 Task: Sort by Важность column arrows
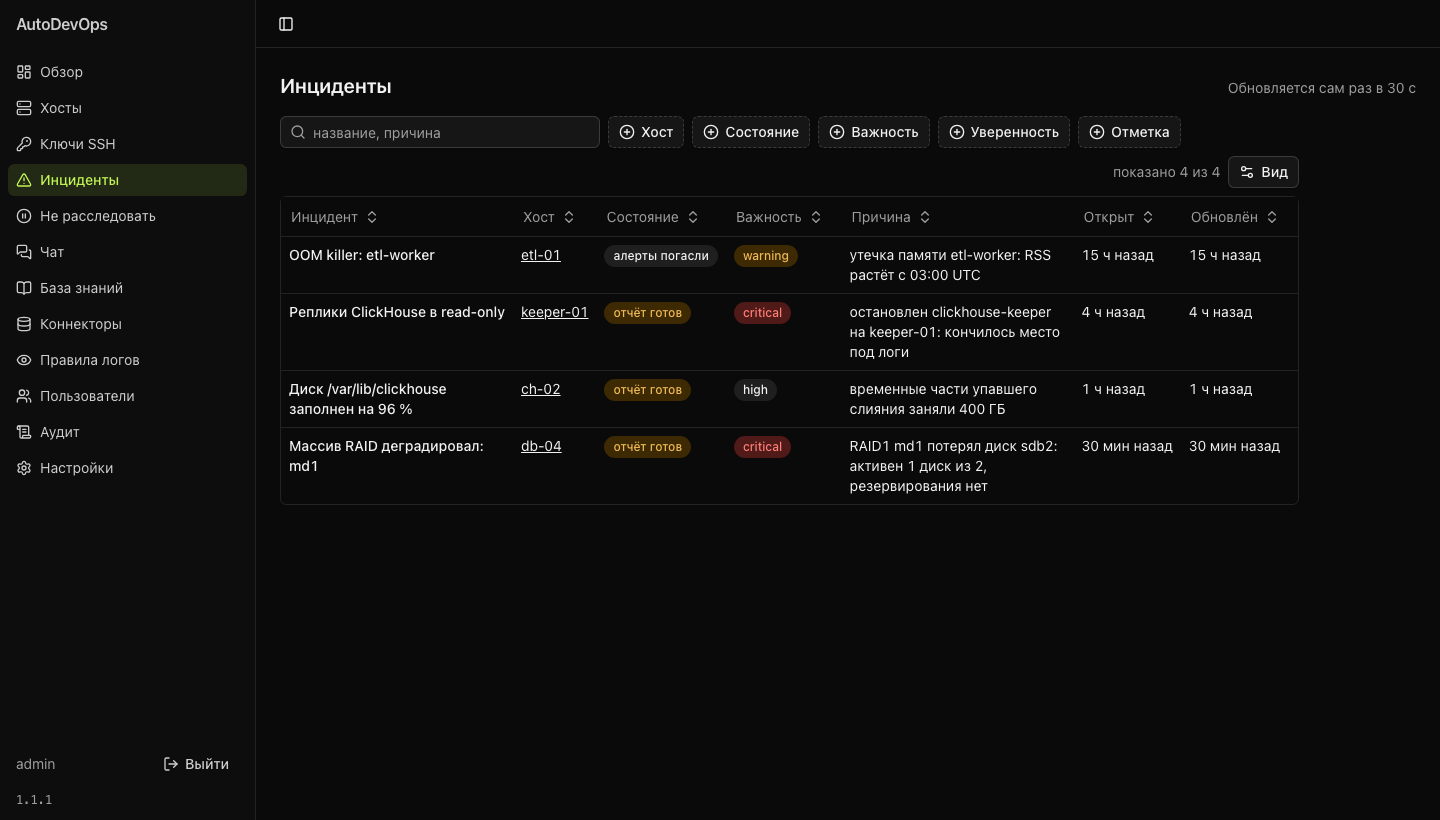[x=816, y=217]
